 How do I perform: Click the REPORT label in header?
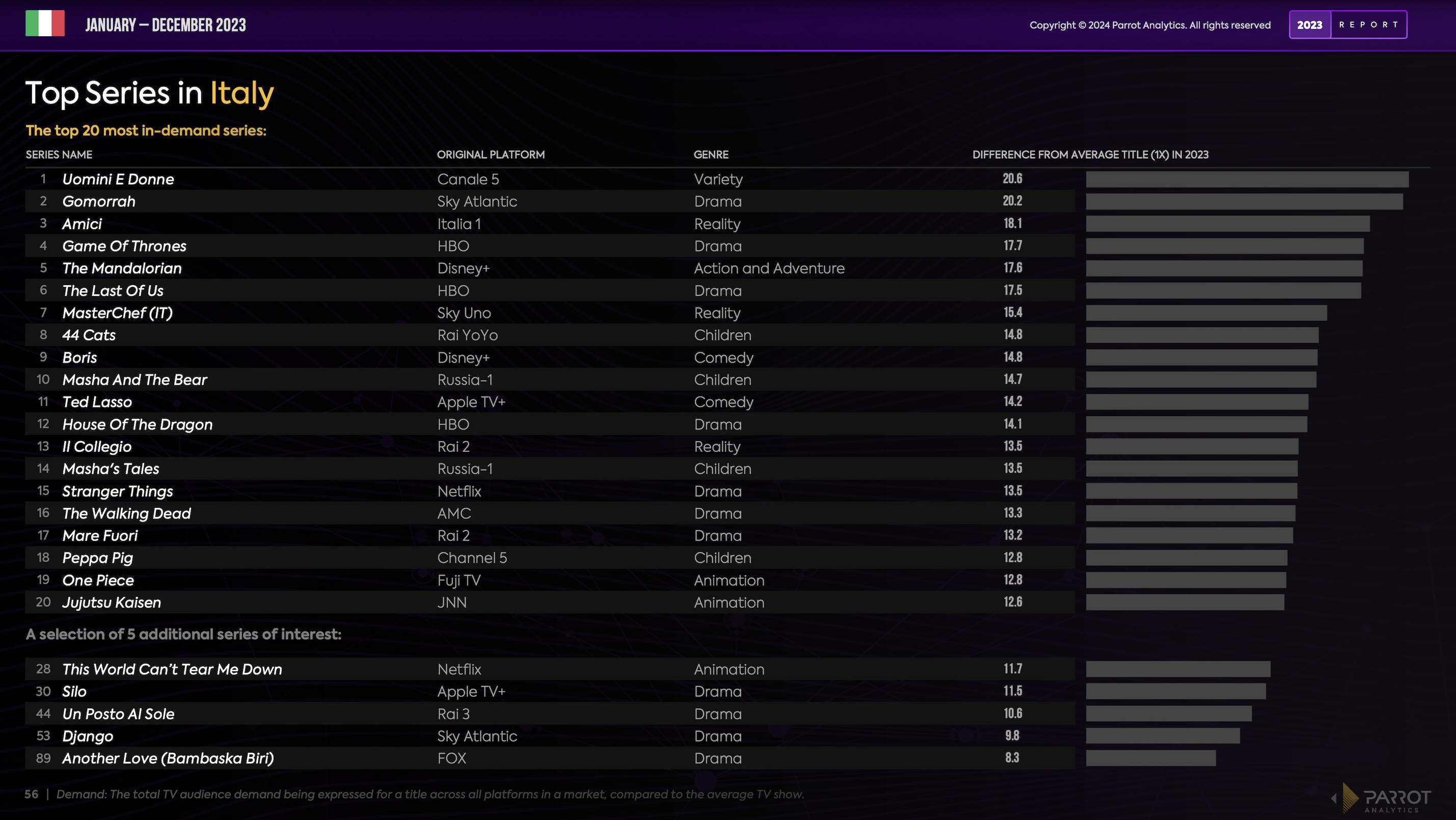(1368, 25)
